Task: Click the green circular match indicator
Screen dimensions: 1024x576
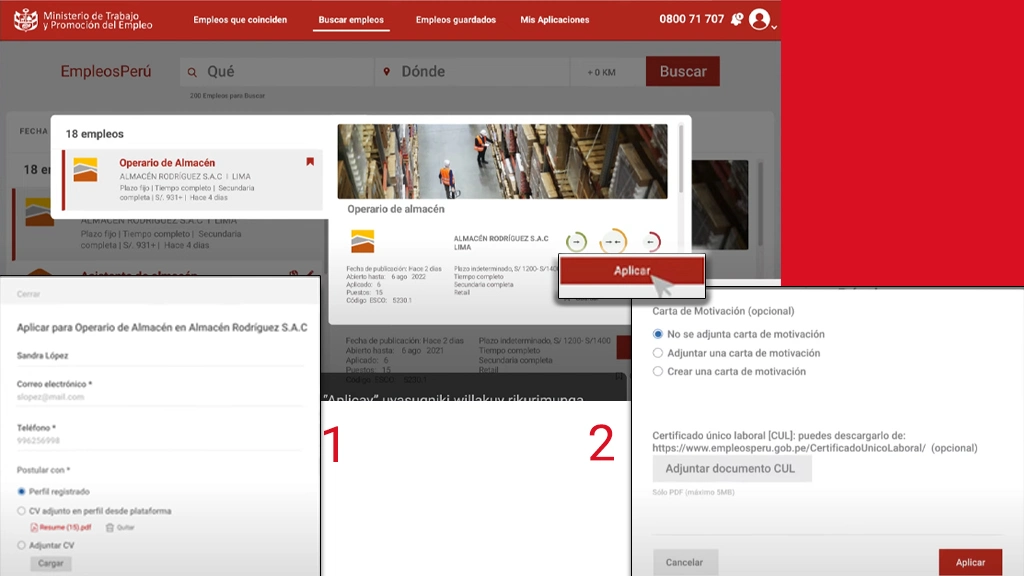Action: (x=576, y=242)
